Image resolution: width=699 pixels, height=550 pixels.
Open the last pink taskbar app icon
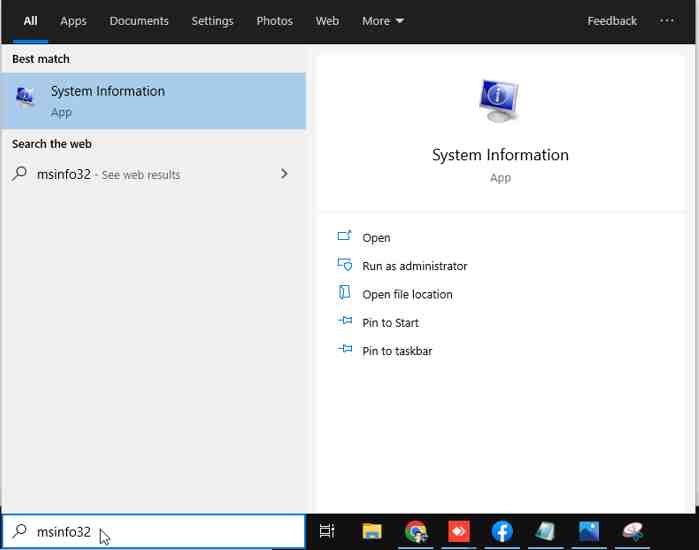point(632,531)
